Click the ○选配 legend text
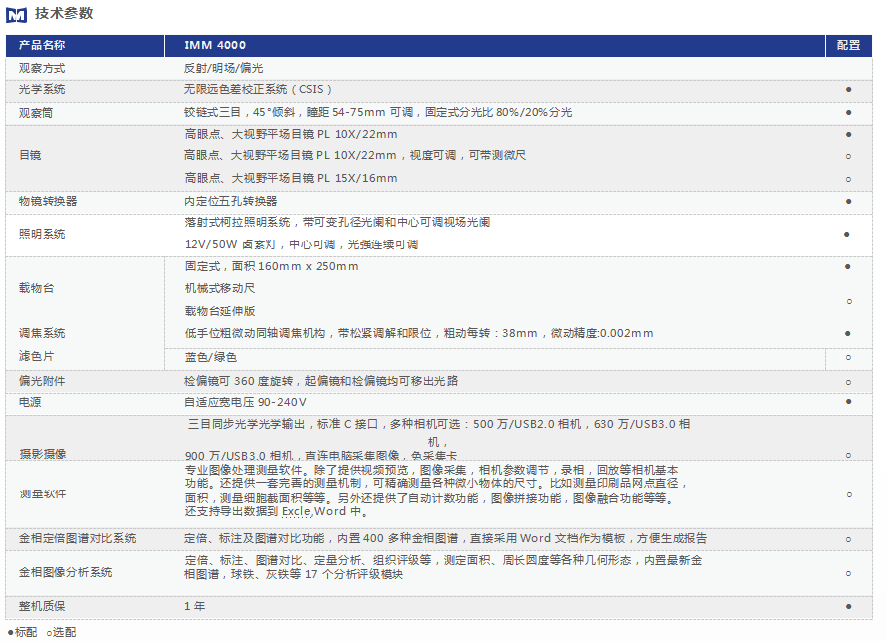887x641 pixels. 62,632
